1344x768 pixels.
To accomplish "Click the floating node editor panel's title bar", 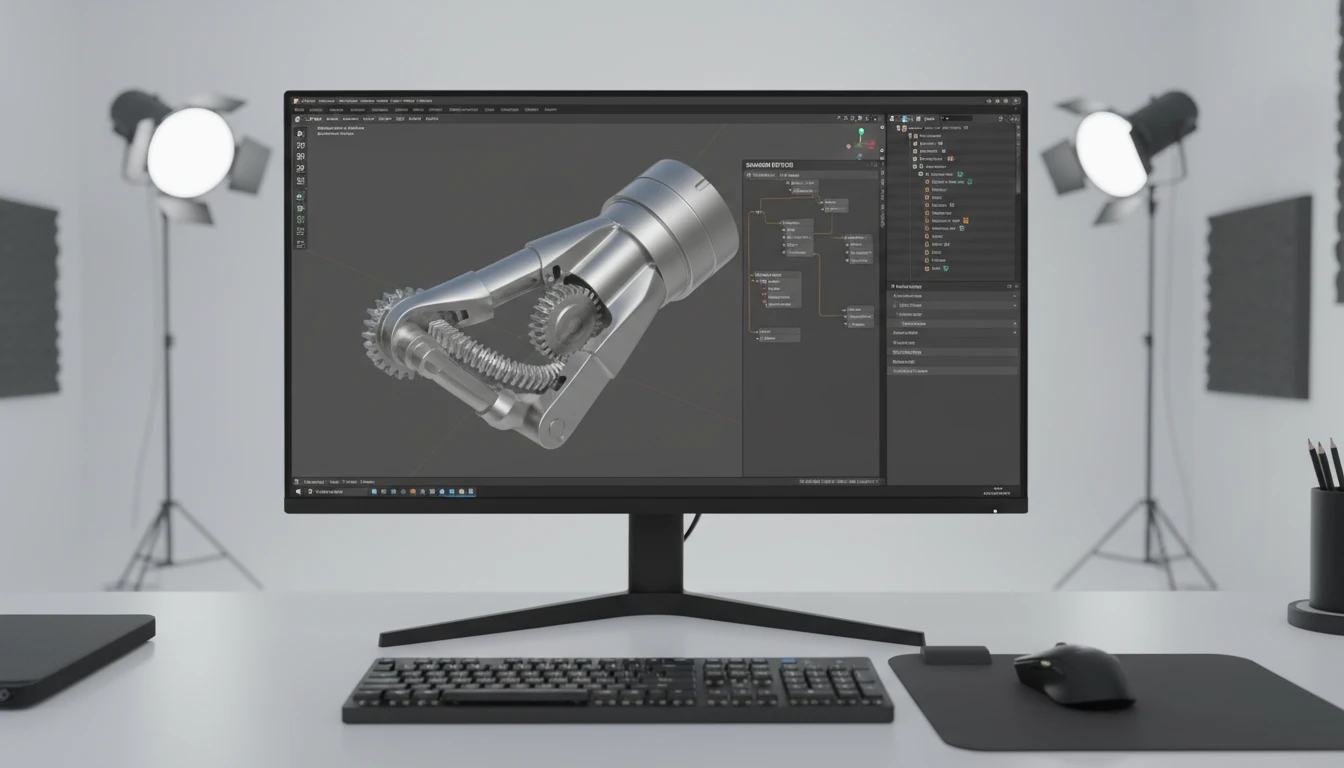I will tap(811, 165).
